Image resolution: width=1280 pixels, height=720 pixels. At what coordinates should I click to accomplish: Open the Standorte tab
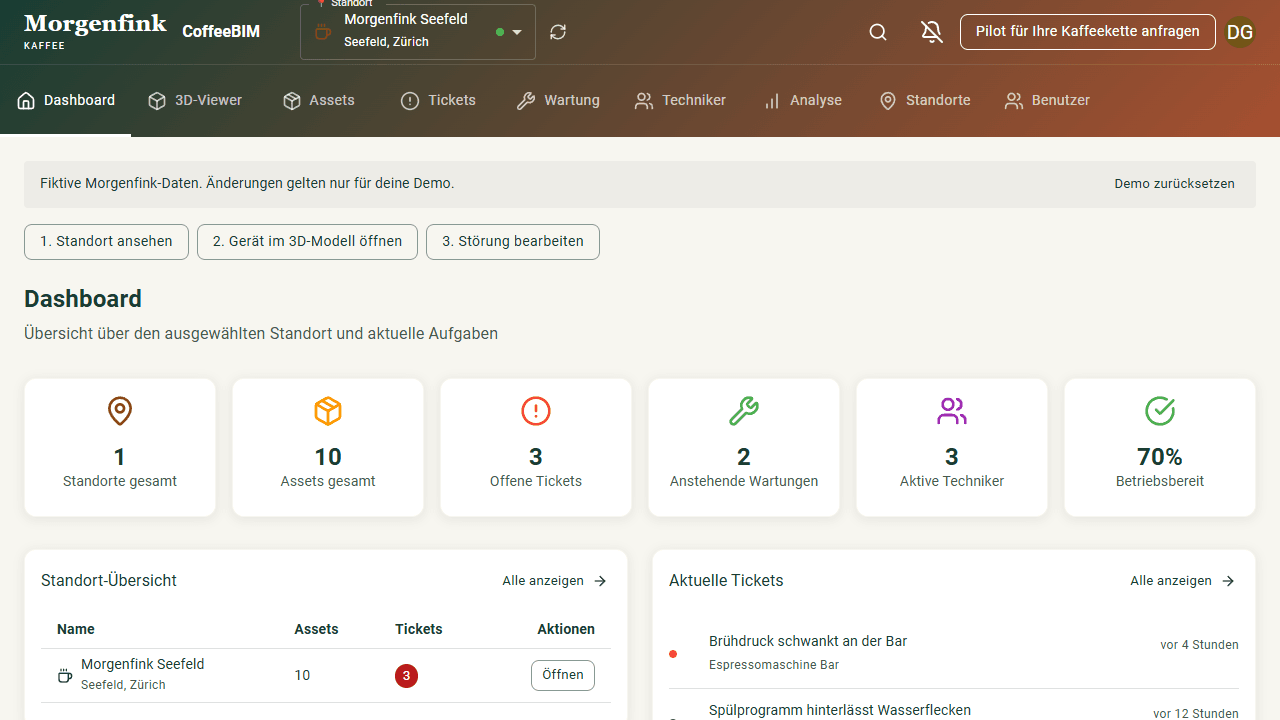click(925, 100)
